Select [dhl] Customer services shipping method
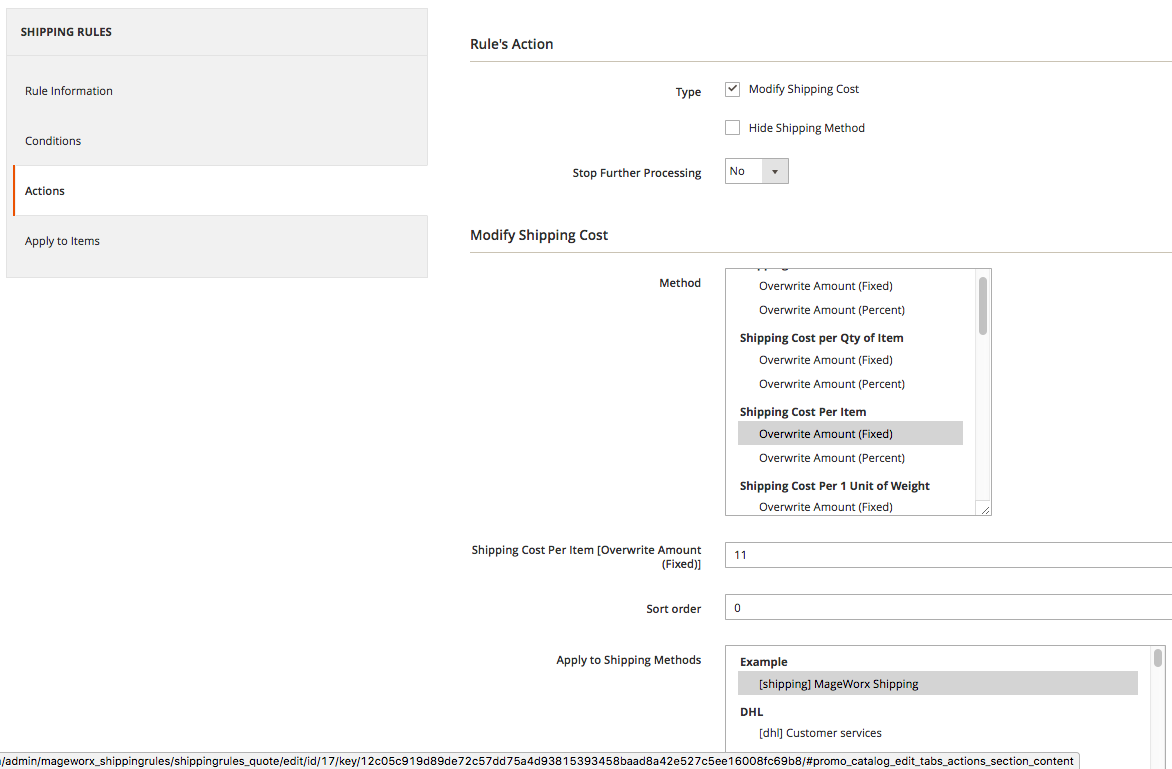This screenshot has height=769, width=1172. (x=820, y=733)
